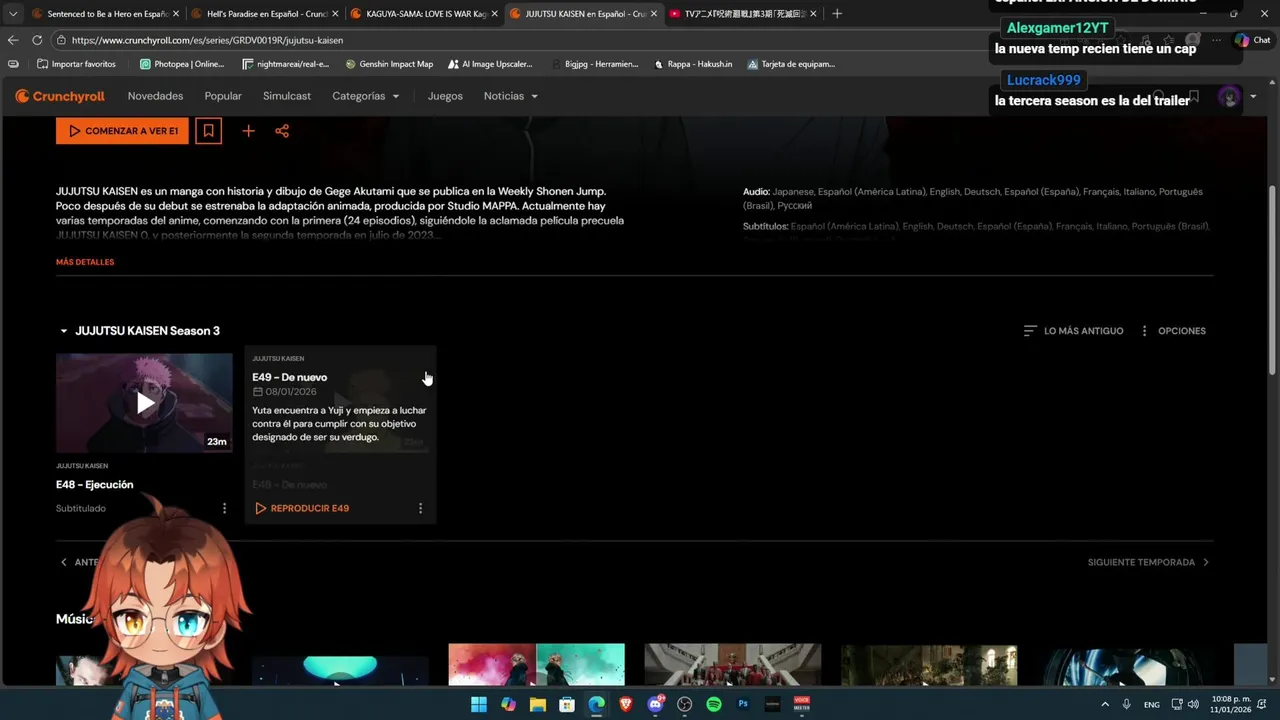Viewport: 1280px width, 720px height.
Task: Open the pink smoke music video thumbnail
Action: tap(536, 665)
